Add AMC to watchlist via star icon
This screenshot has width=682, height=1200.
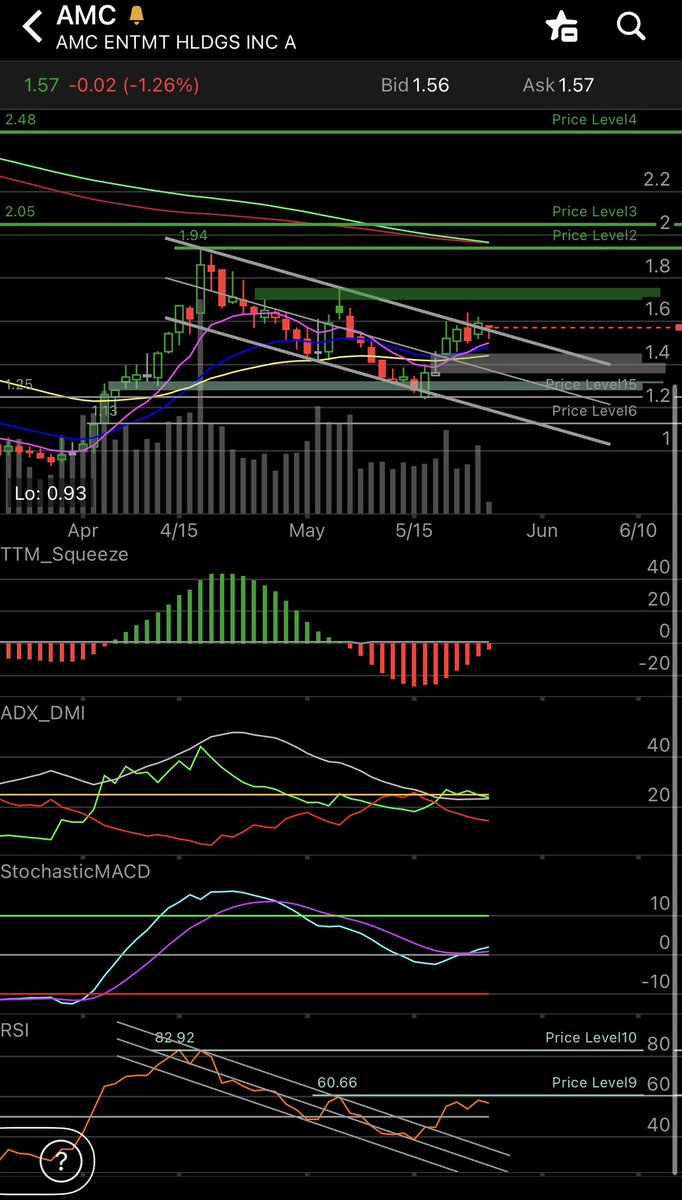562,27
